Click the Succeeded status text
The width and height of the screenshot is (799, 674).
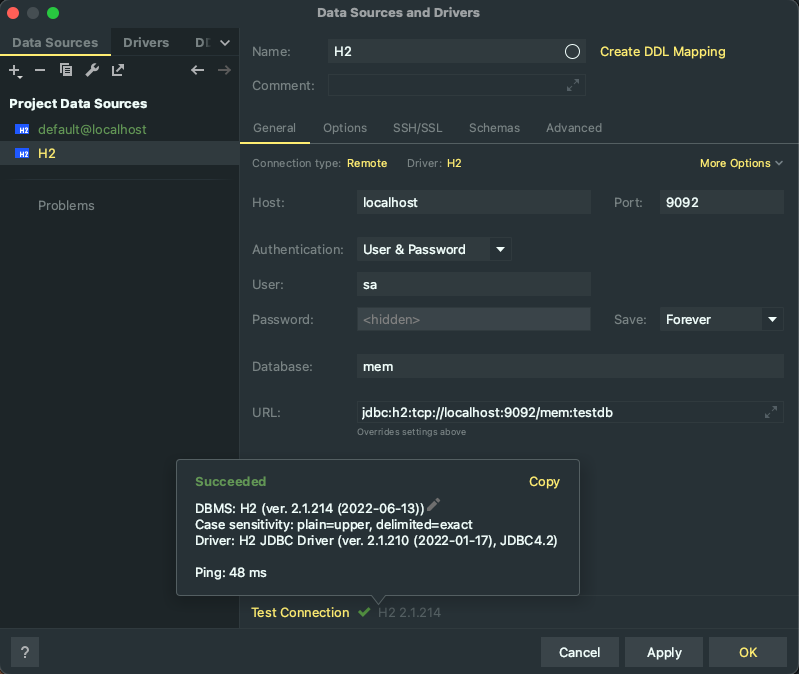pos(230,481)
